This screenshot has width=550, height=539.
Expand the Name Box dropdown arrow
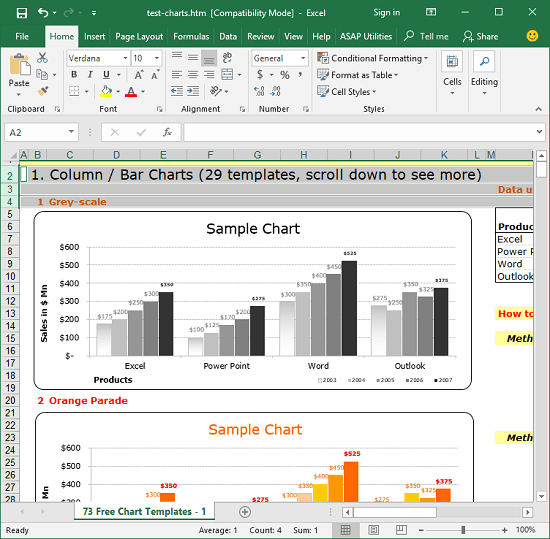point(71,132)
